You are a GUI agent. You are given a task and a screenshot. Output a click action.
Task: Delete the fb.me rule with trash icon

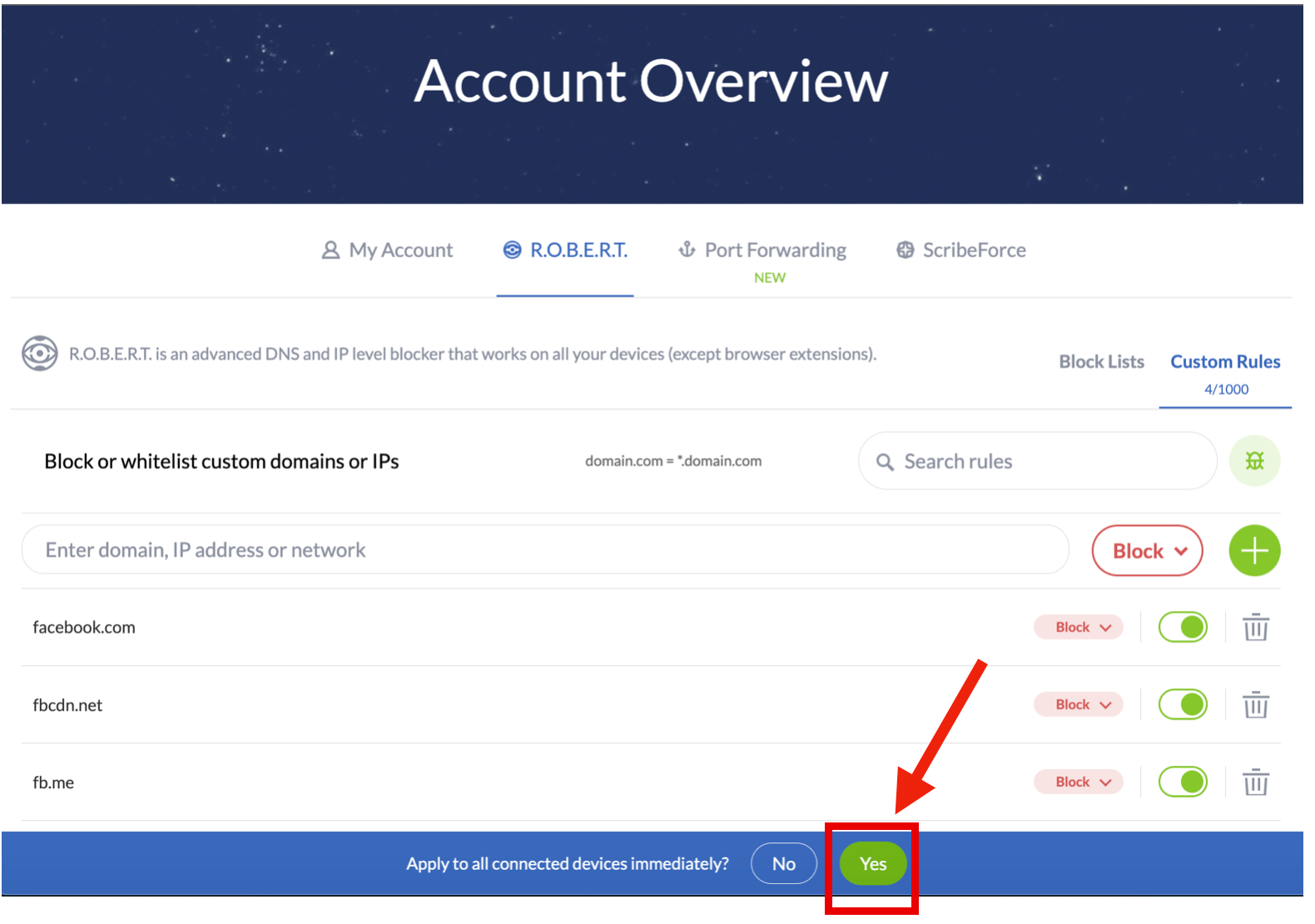click(x=1255, y=782)
